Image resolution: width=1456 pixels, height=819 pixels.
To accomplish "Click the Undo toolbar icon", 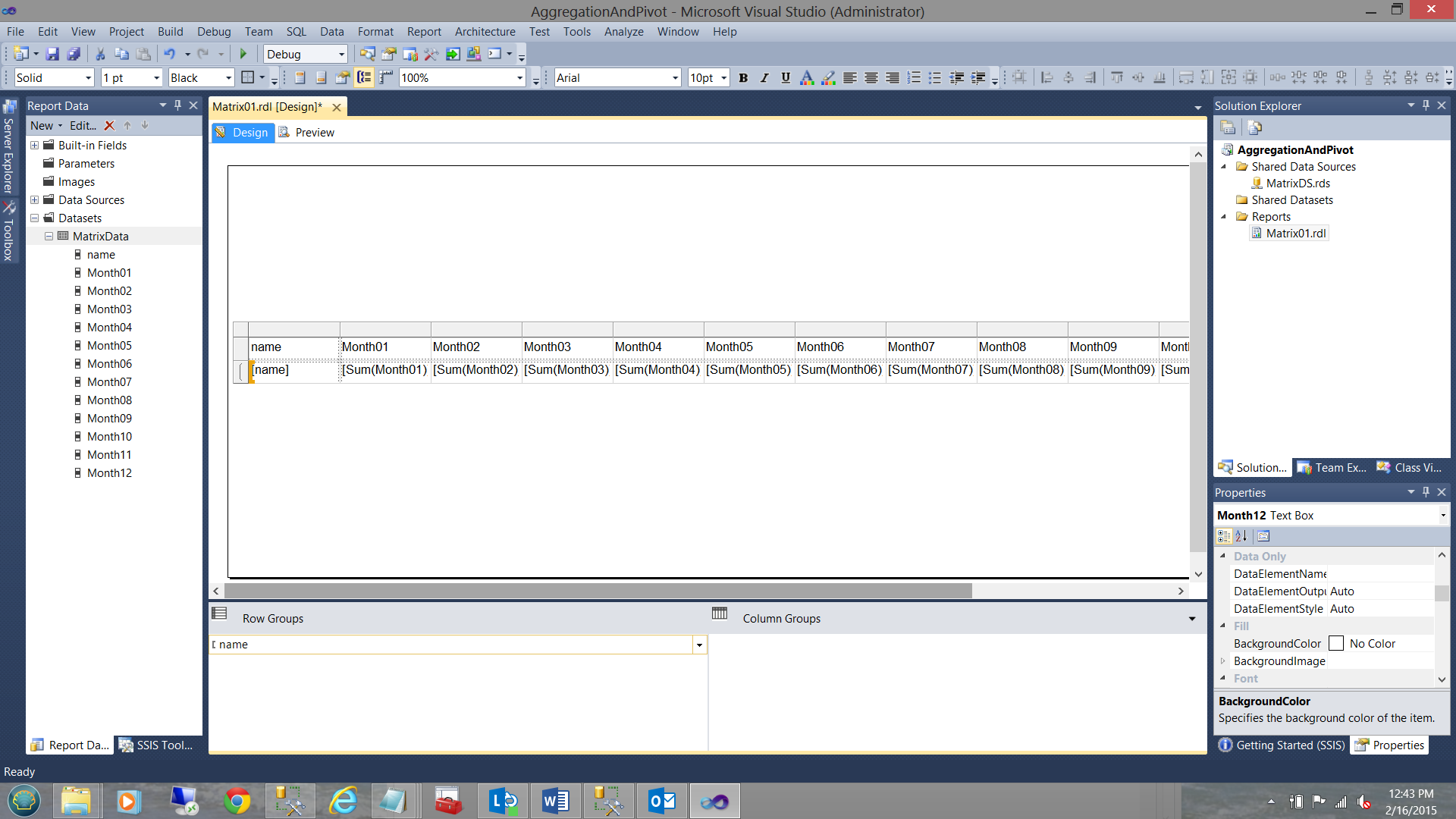I will click(x=170, y=54).
